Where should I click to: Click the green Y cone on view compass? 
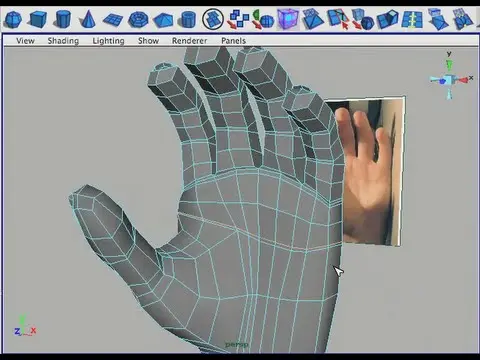[449, 64]
